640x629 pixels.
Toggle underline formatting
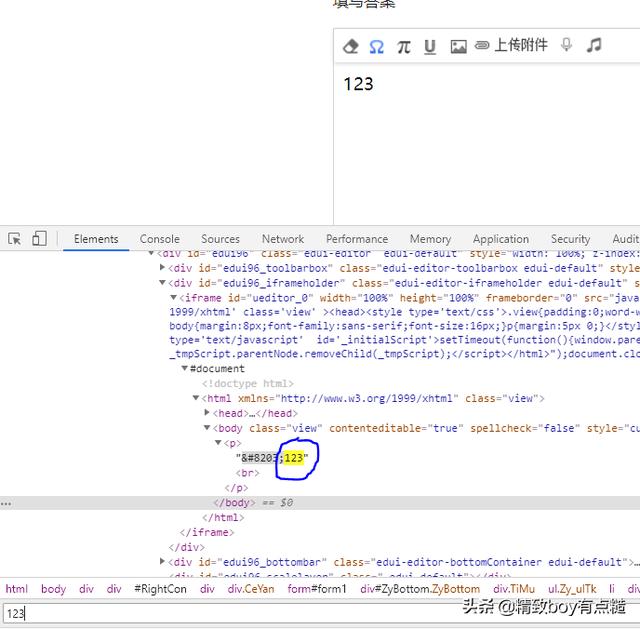(429, 47)
